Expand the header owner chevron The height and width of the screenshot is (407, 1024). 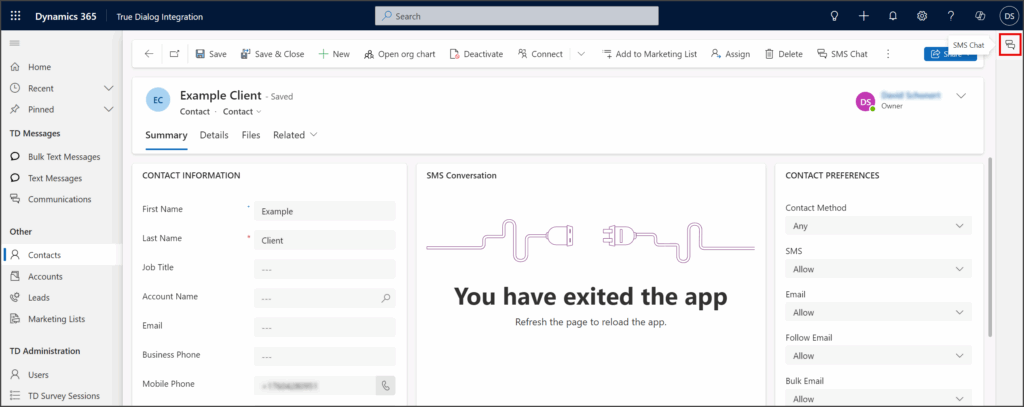tap(961, 95)
